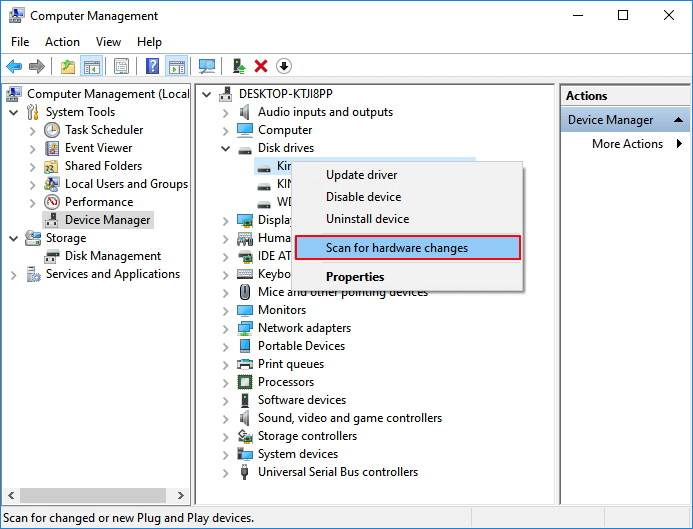Open the Action menu

tap(62, 42)
